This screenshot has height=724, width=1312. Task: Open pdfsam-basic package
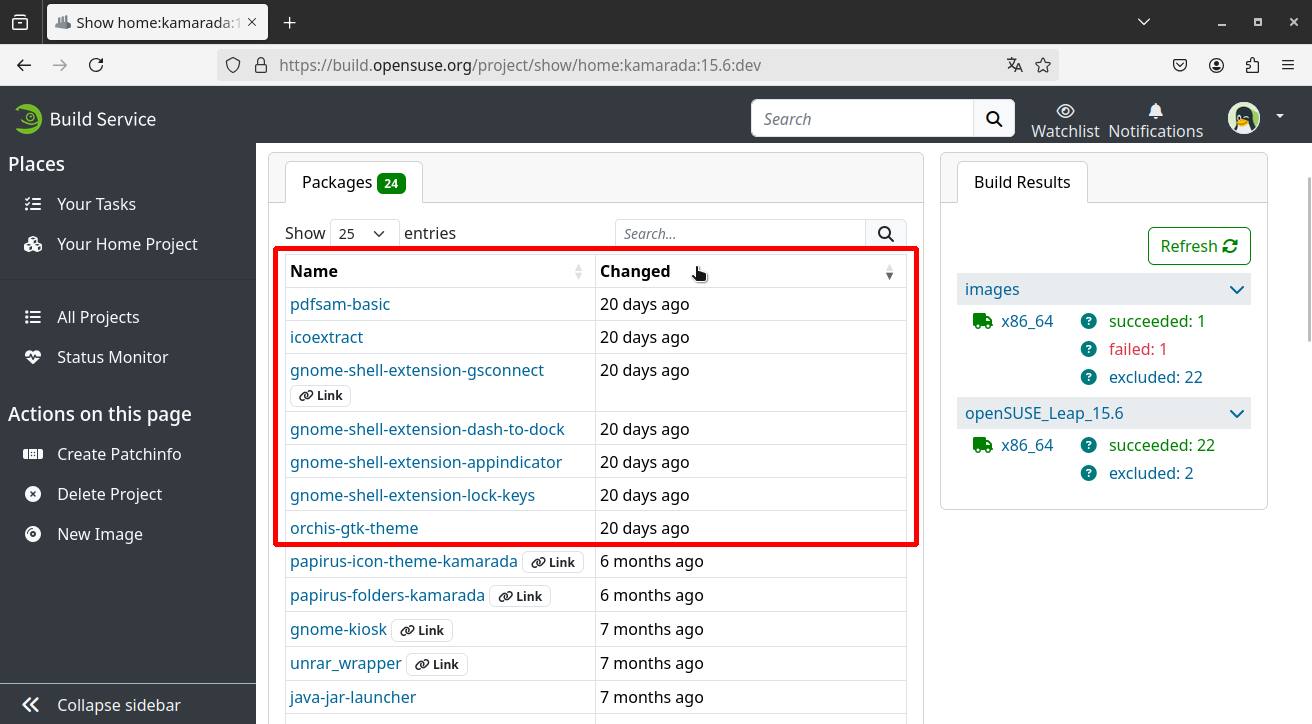[x=340, y=304]
